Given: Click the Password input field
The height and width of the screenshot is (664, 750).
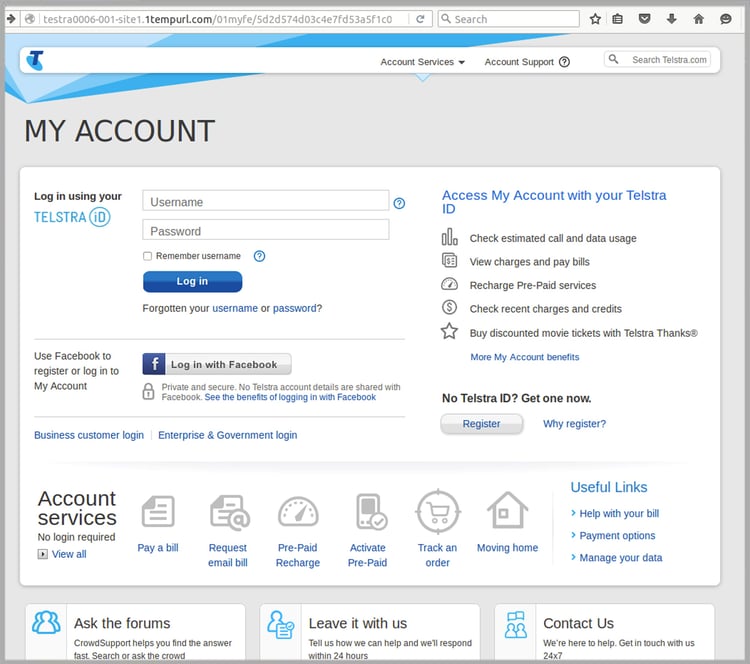Looking at the screenshot, I should [x=266, y=230].
